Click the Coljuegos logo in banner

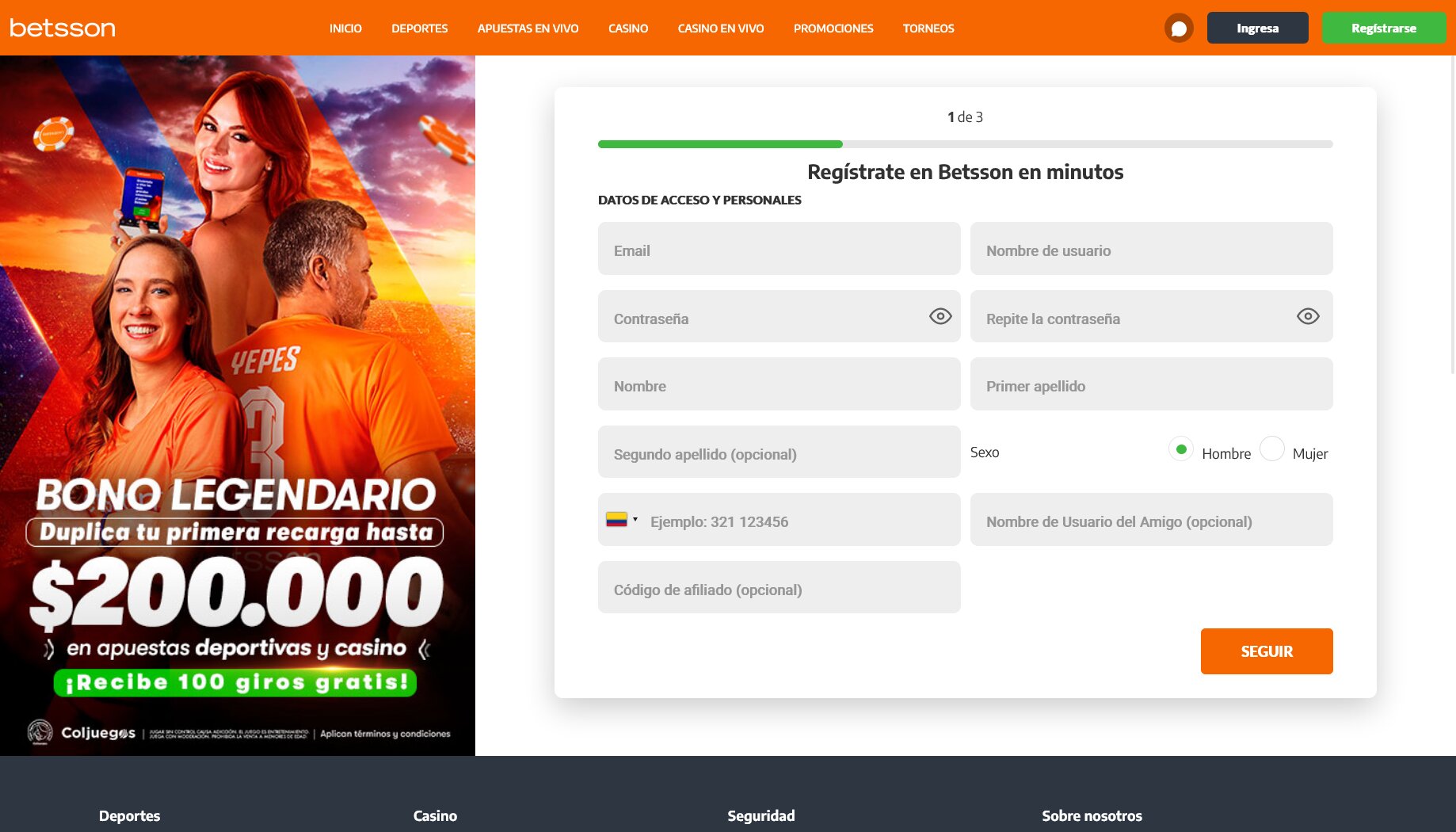(82, 732)
